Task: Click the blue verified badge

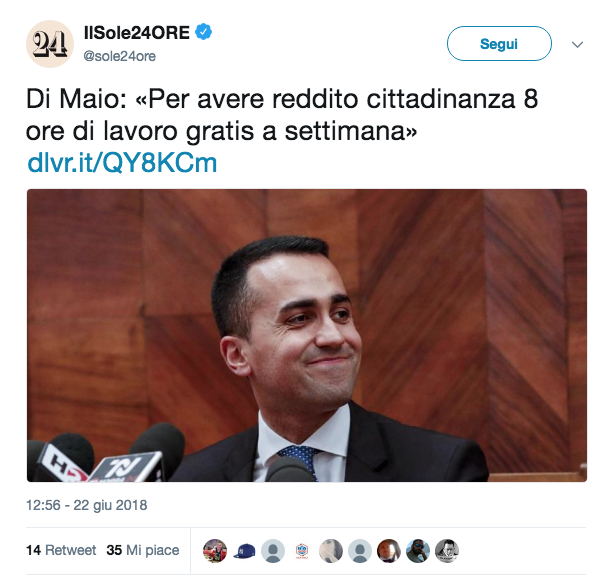Action: click(x=204, y=32)
